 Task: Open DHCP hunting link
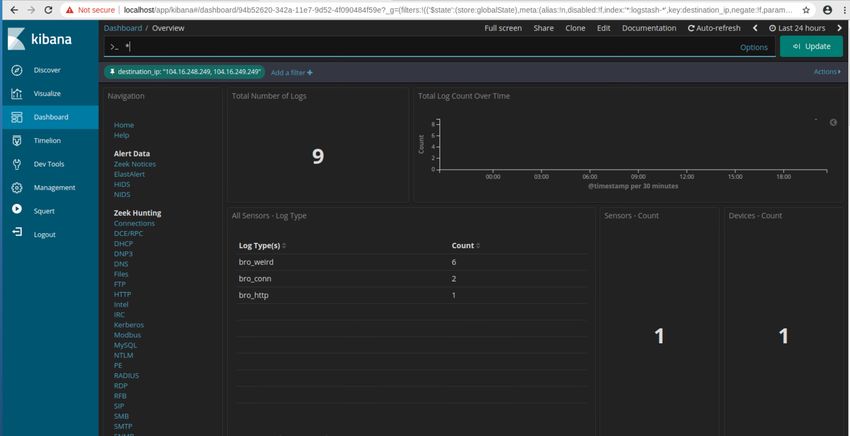click(123, 243)
